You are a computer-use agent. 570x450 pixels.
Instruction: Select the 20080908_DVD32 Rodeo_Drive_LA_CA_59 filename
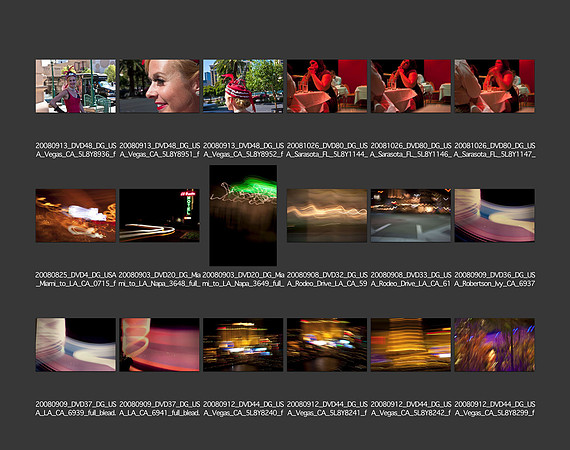327,279
